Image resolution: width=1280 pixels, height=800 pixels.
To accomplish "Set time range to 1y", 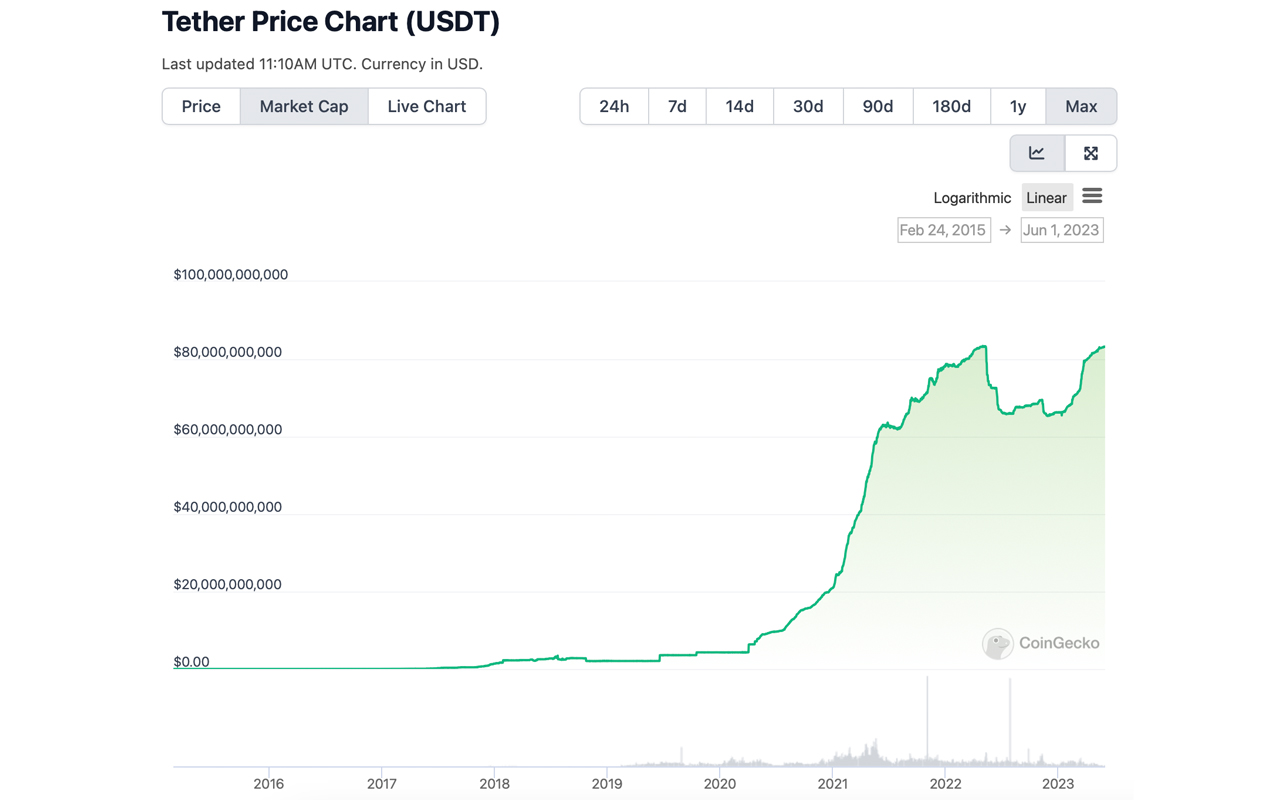I will (1018, 106).
